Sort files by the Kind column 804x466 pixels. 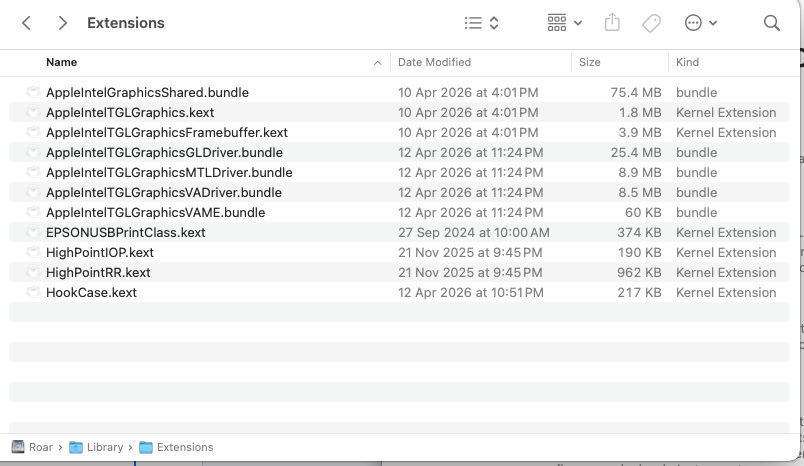[687, 63]
